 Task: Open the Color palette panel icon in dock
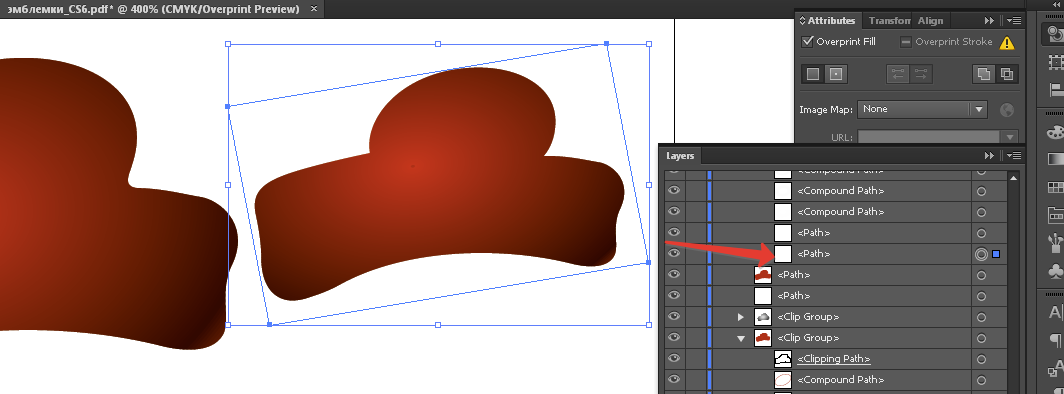pos(1055,131)
